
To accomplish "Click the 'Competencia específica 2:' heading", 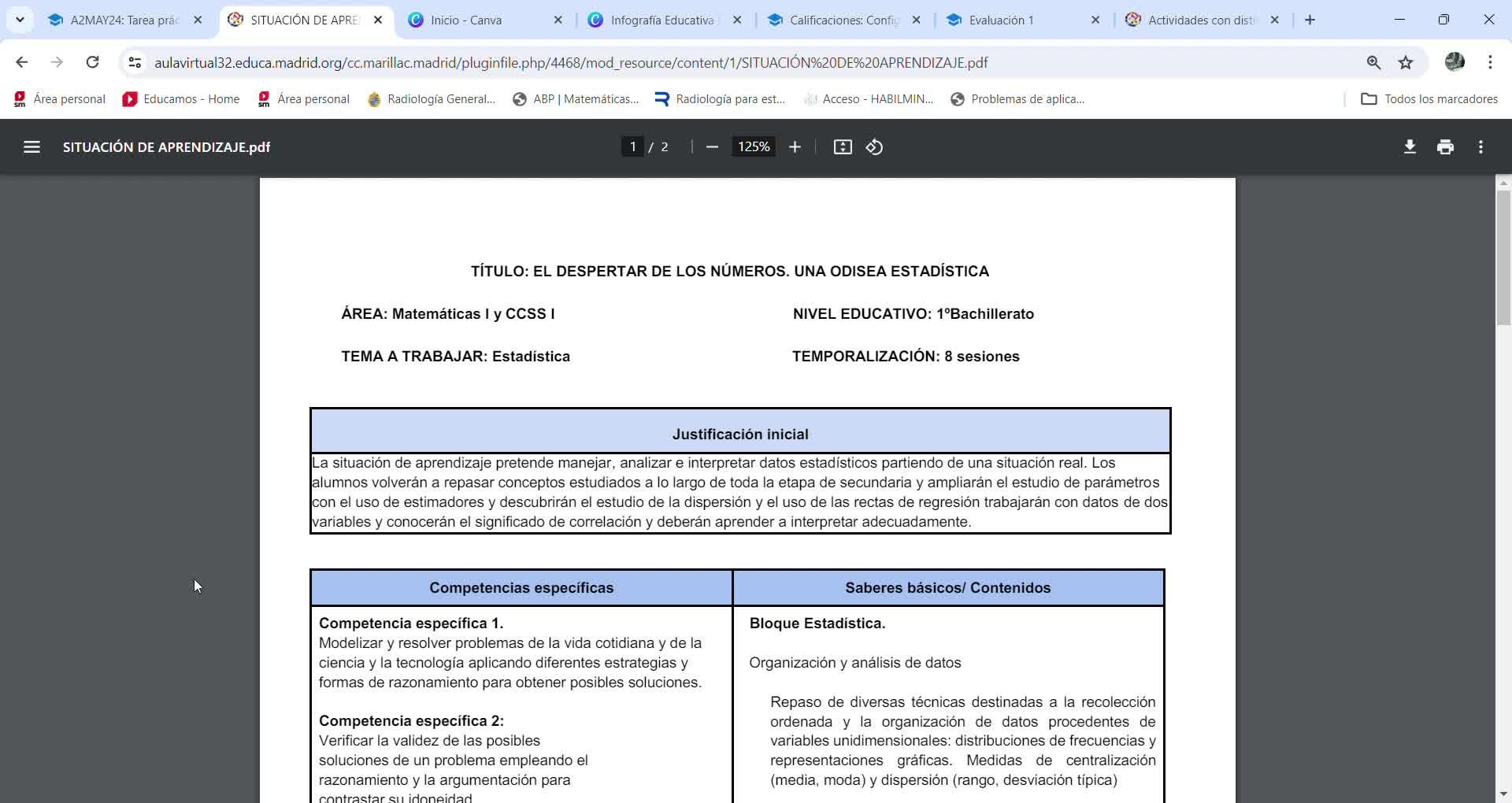I will coord(411,721).
